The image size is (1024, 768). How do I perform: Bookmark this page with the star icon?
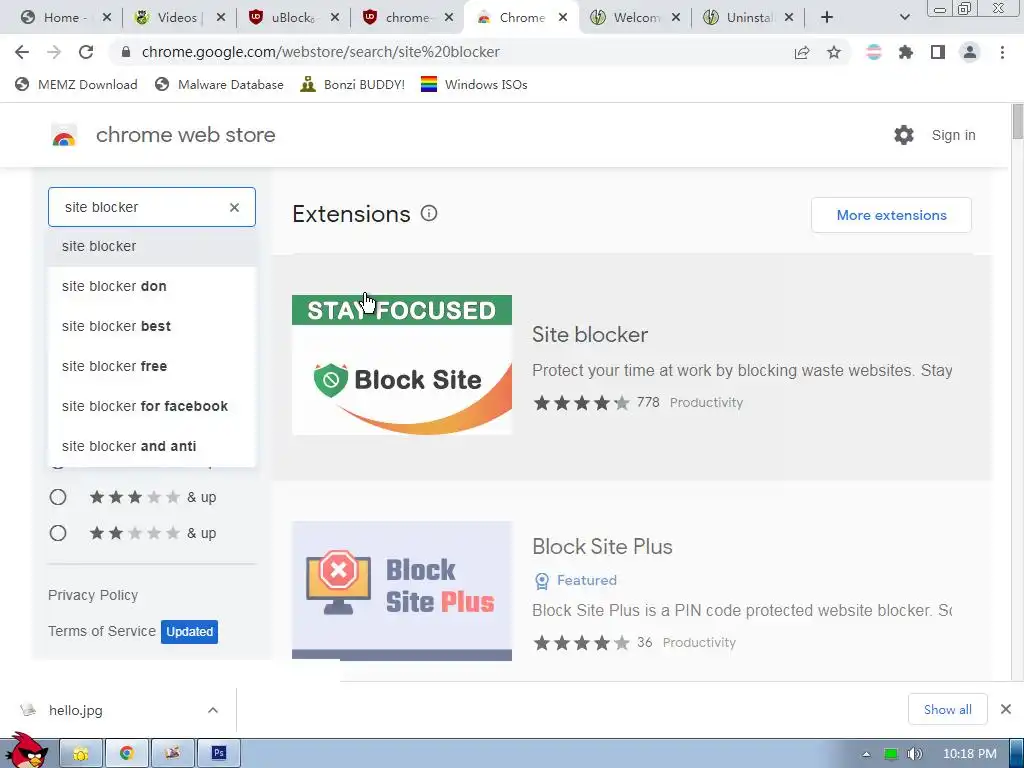834,52
